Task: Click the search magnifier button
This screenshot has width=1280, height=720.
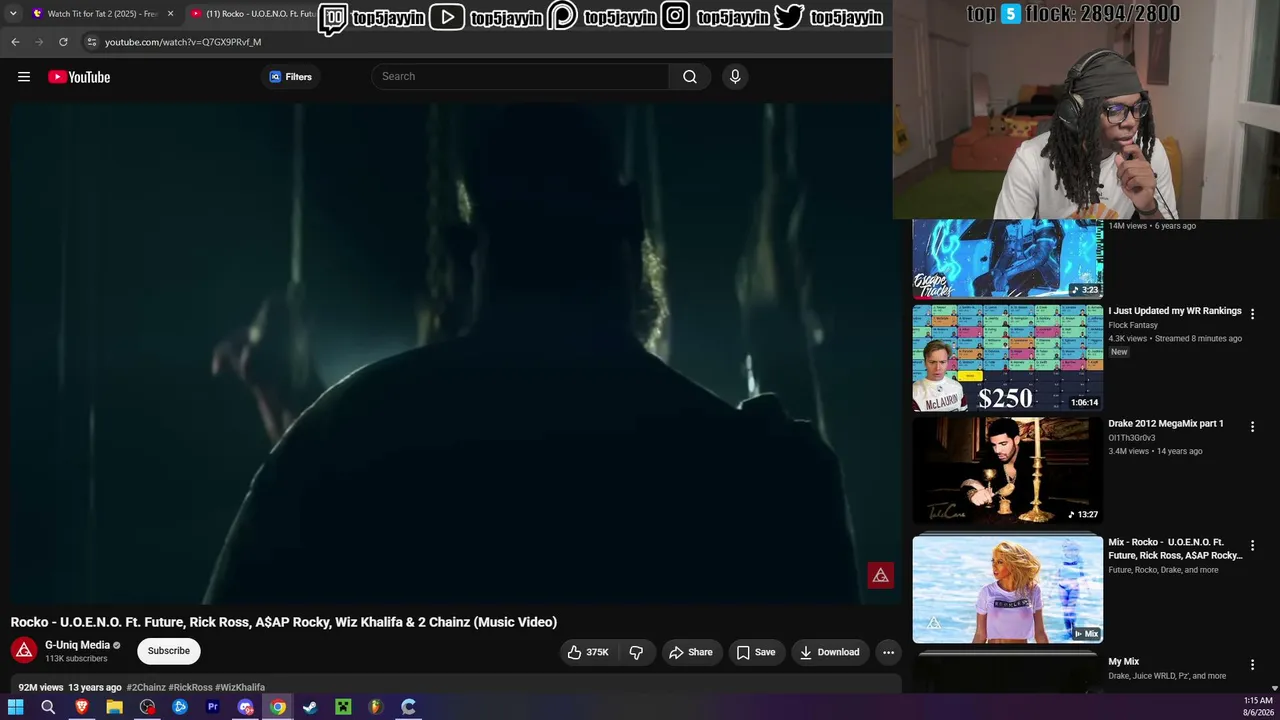Action: click(x=690, y=77)
